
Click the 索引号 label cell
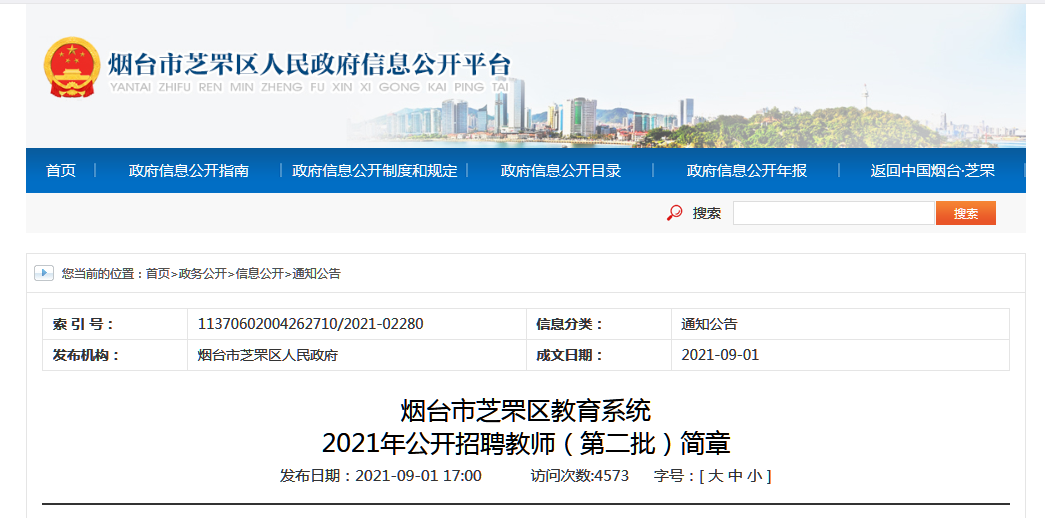click(x=115, y=324)
